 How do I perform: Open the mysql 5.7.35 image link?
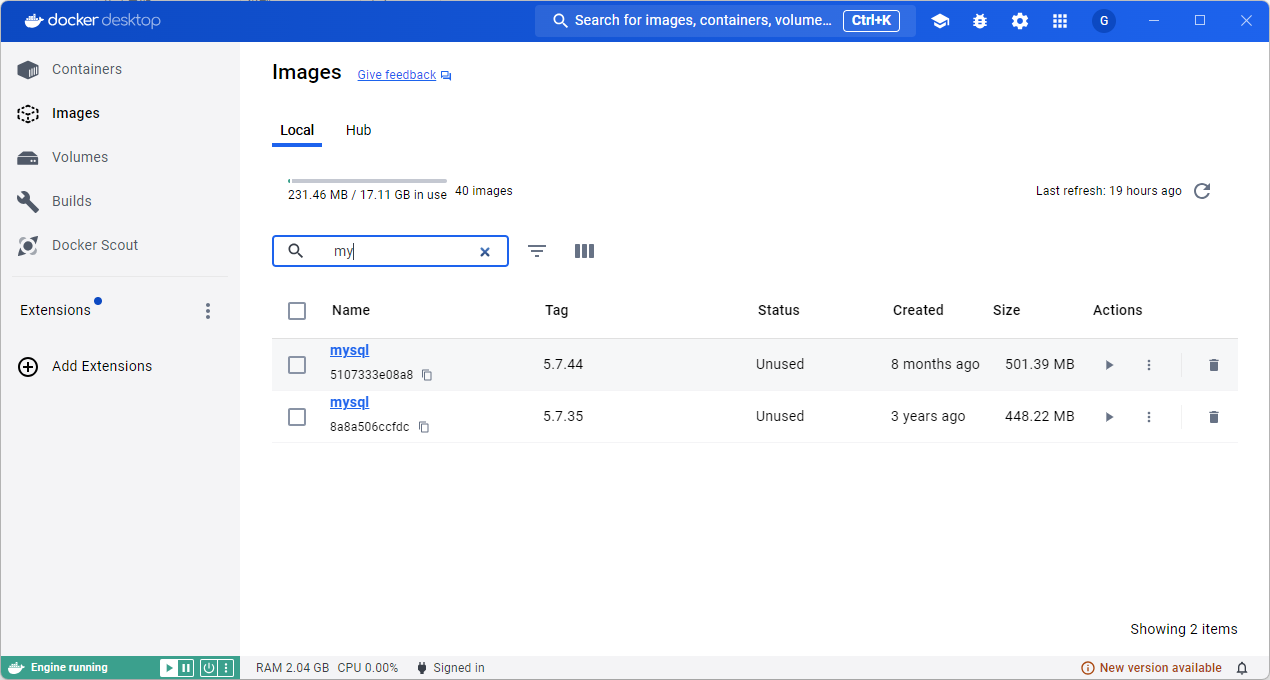pyautogui.click(x=350, y=403)
